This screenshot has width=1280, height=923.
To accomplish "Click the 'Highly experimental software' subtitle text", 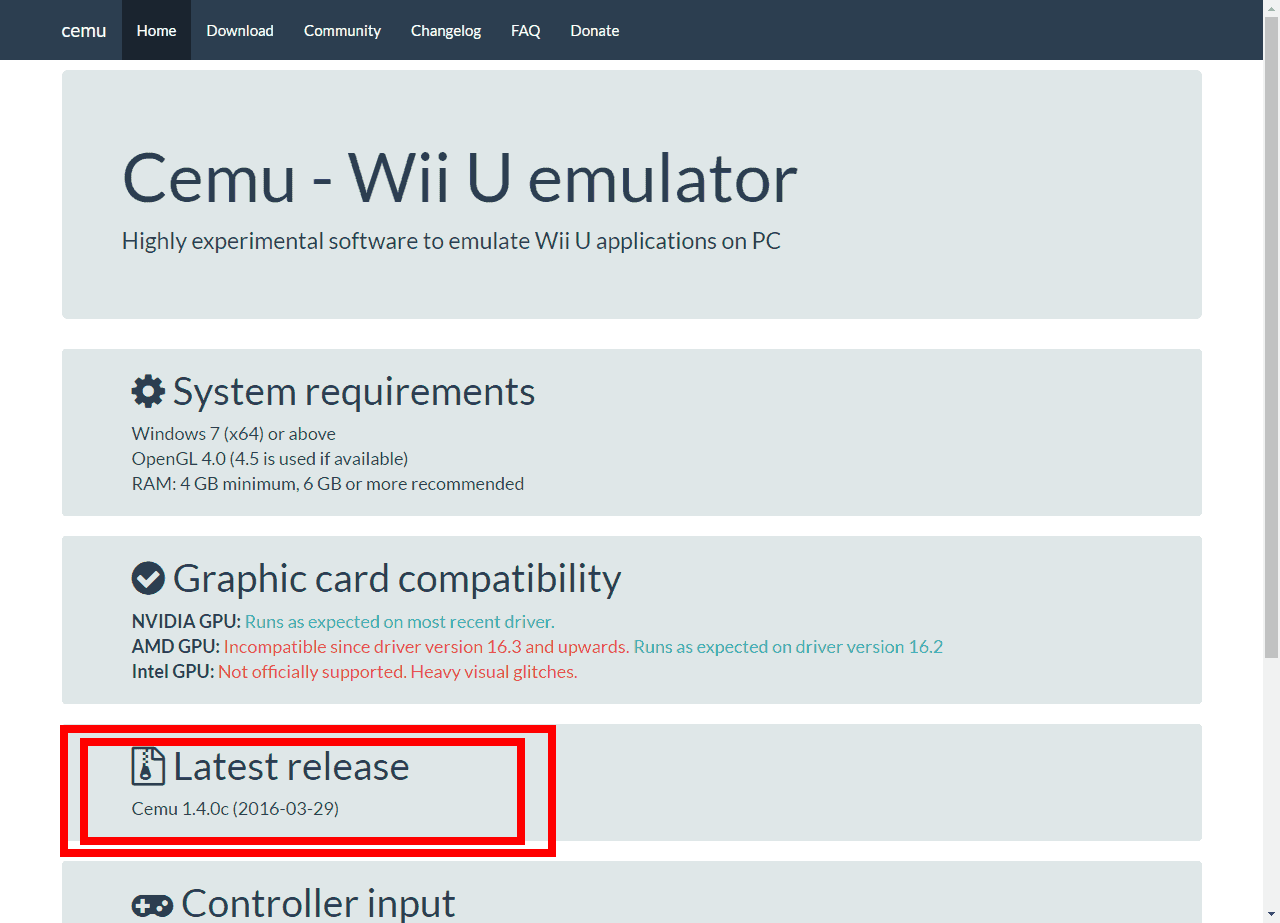I will pos(451,241).
